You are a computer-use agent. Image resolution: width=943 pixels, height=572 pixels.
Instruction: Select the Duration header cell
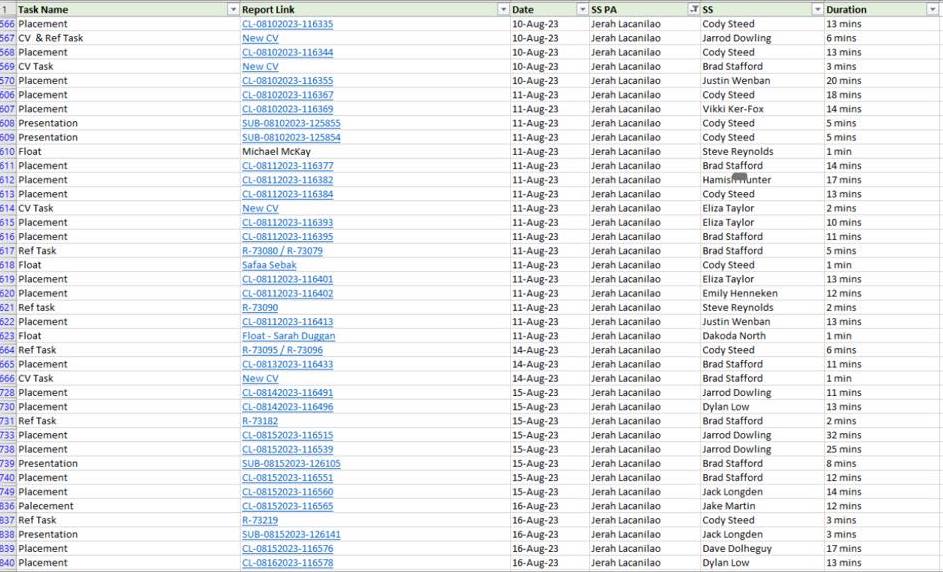[x=881, y=10]
